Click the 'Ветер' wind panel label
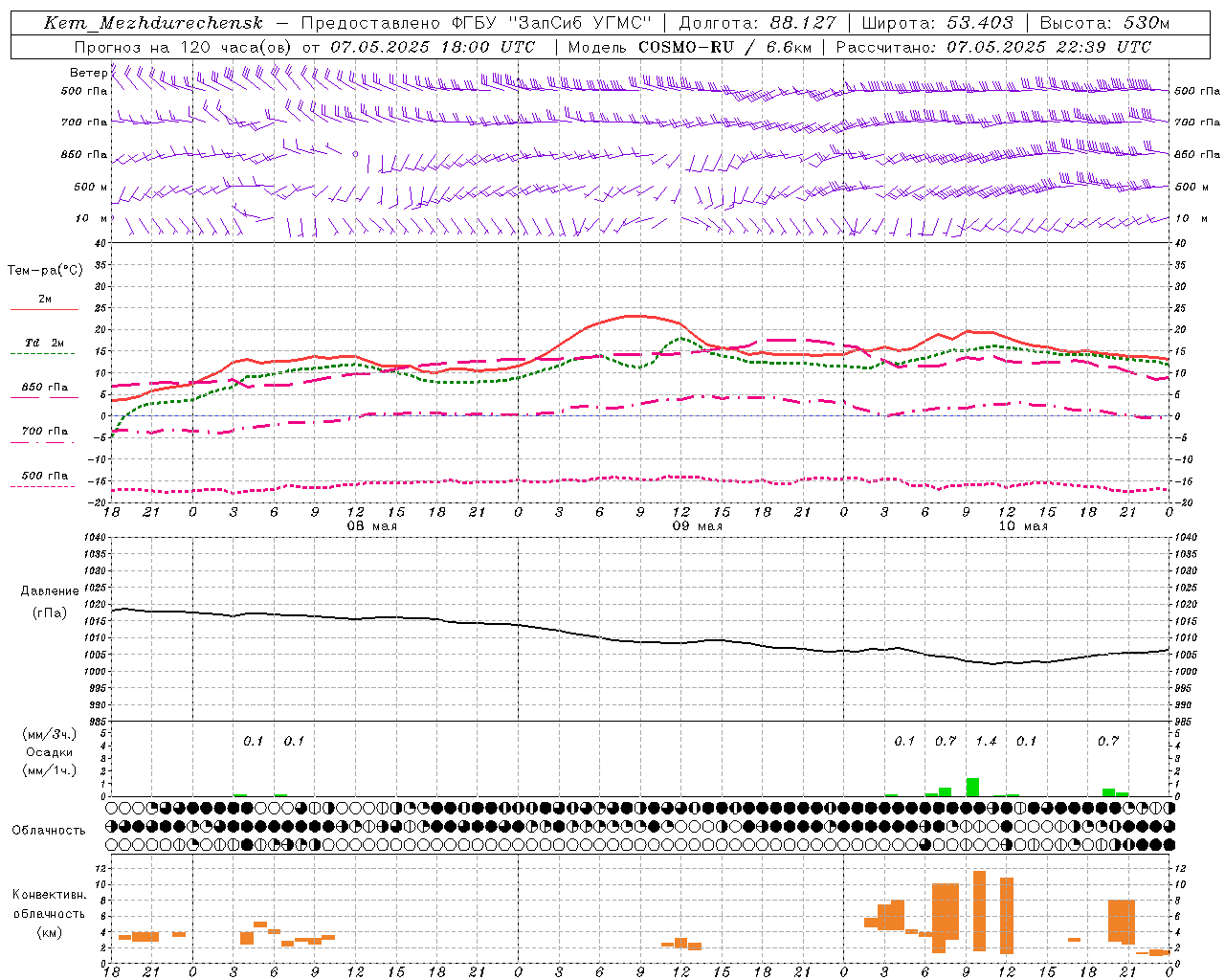This screenshot has width=1225, height=980. click(x=88, y=73)
